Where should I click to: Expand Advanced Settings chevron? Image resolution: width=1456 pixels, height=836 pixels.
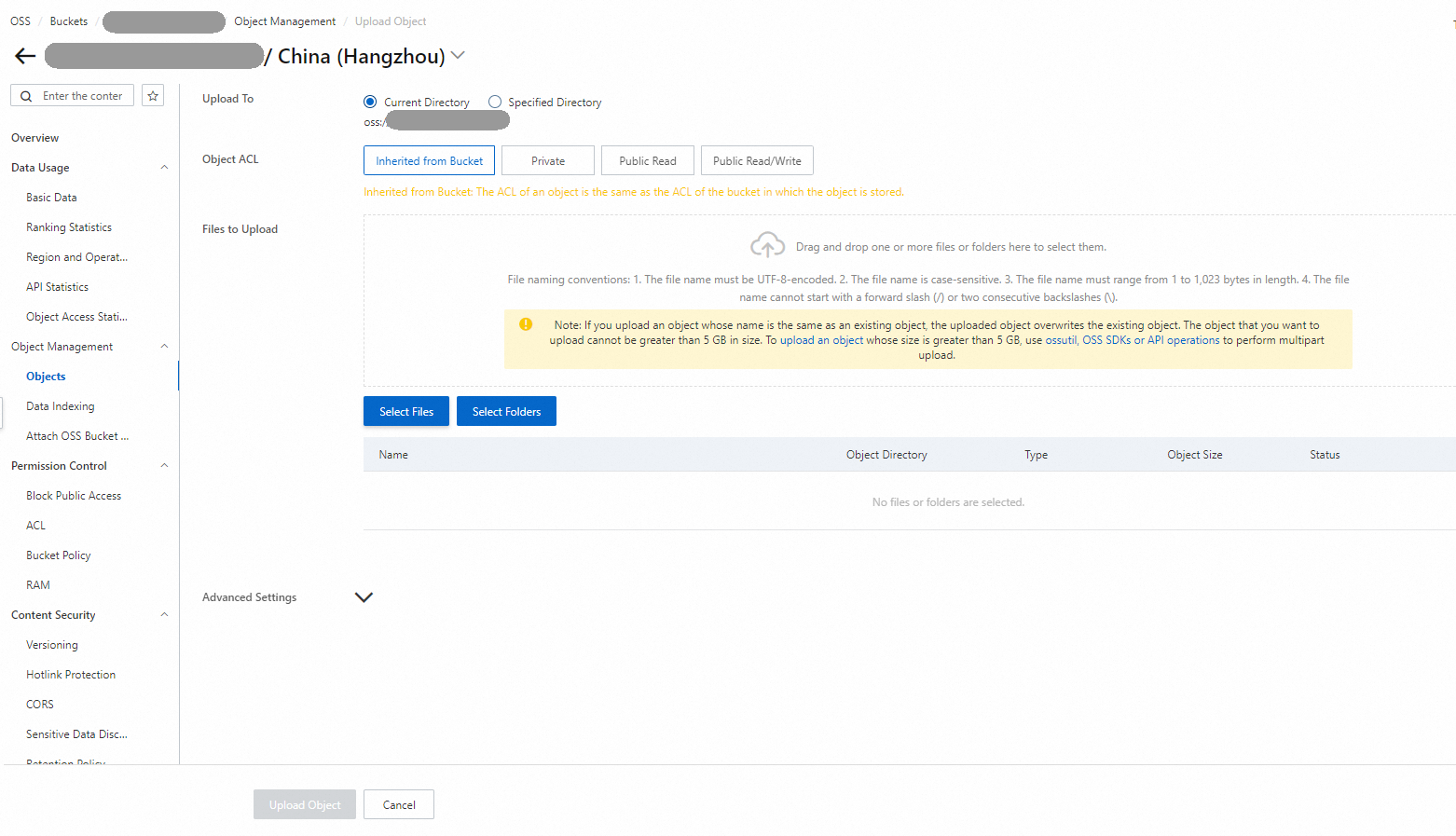coord(364,597)
